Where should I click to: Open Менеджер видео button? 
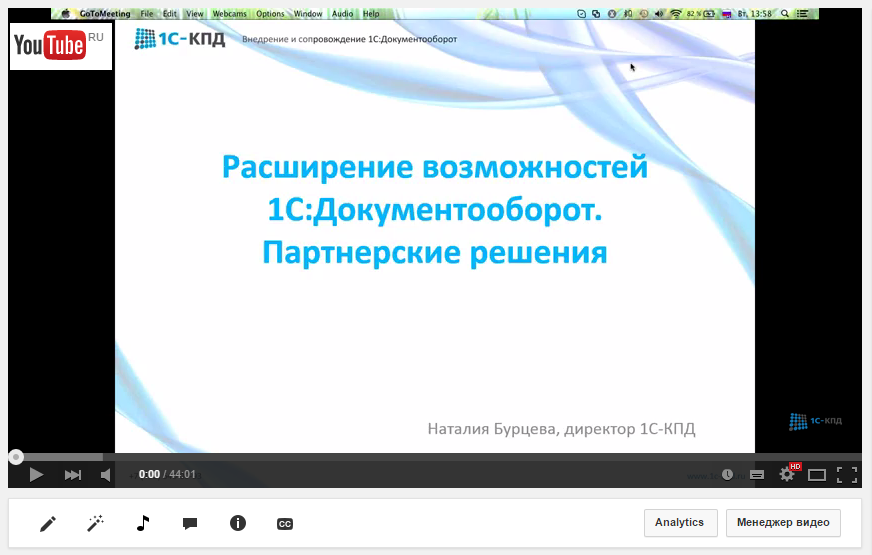[783, 523]
